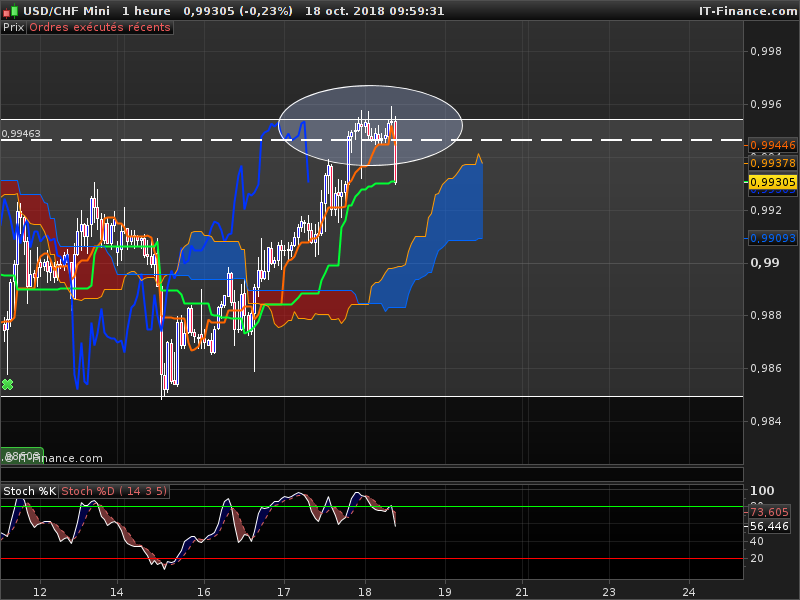This screenshot has height=600, width=800.
Task: Select the yellow 0,99305 current price tag
Action: tap(772, 182)
